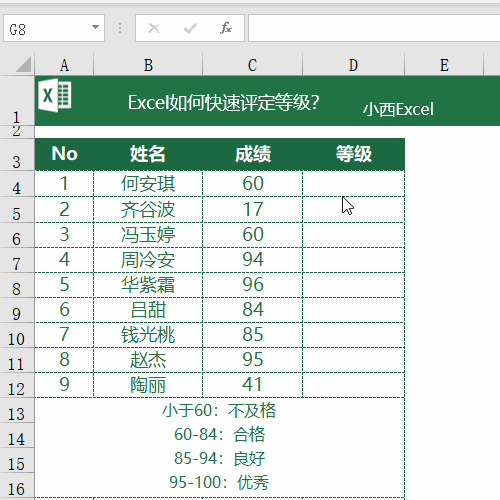Image resolution: width=500 pixels, height=500 pixels.
Task: Click the Excel logo icon in the banner
Action: click(x=54, y=95)
